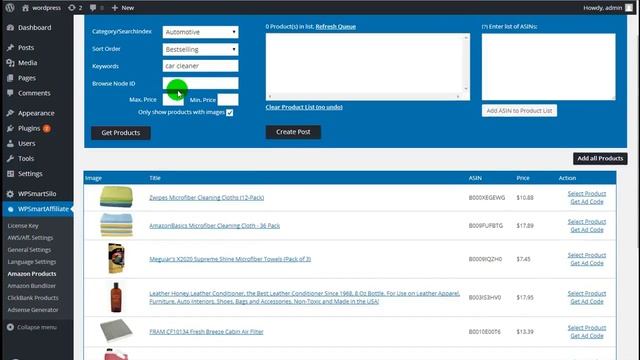640x360 pixels.
Task: Click the Enter list of ASINs textarea
Action: [549, 67]
